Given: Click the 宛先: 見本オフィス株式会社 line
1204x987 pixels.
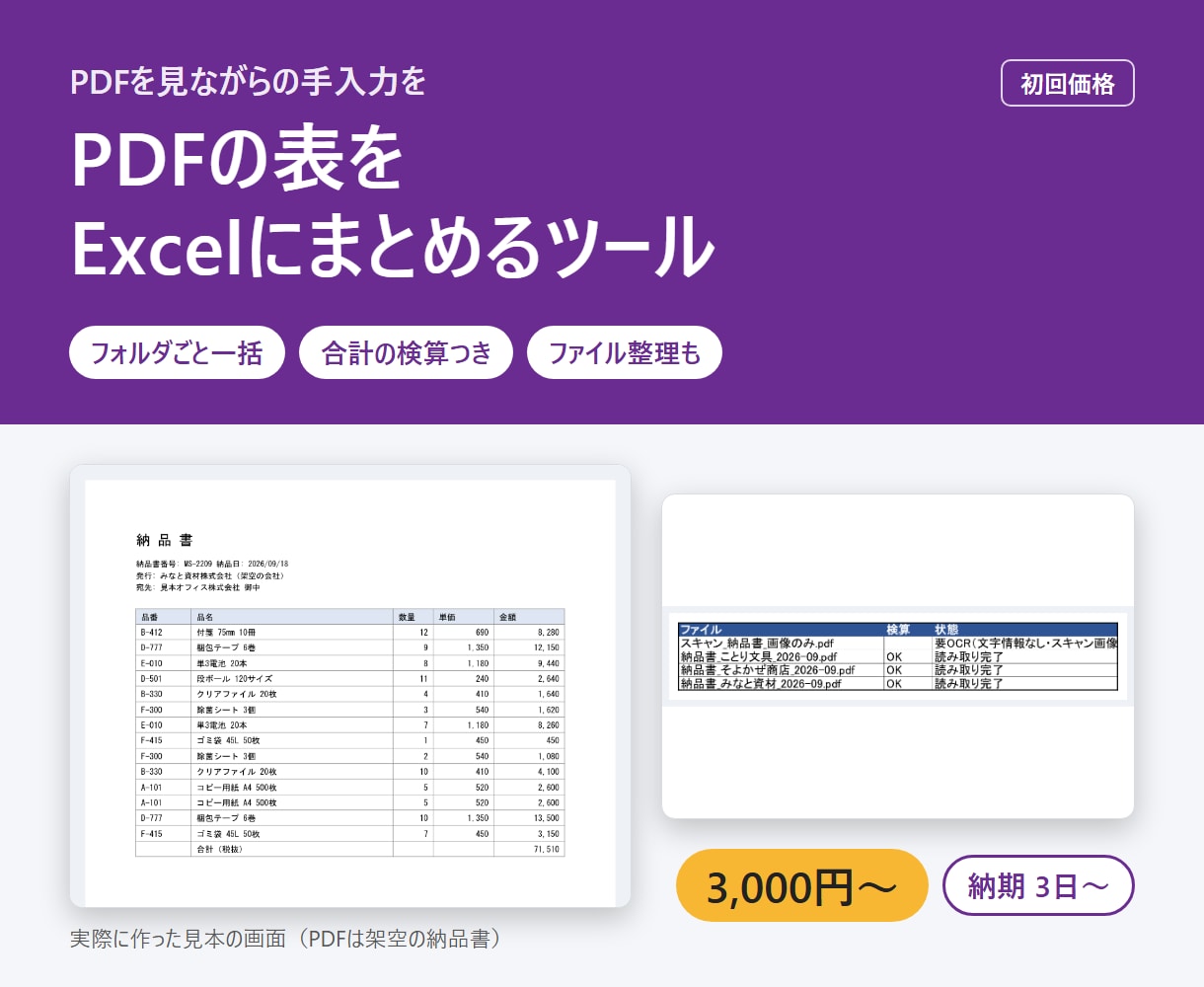Looking at the screenshot, I should 198,587.
